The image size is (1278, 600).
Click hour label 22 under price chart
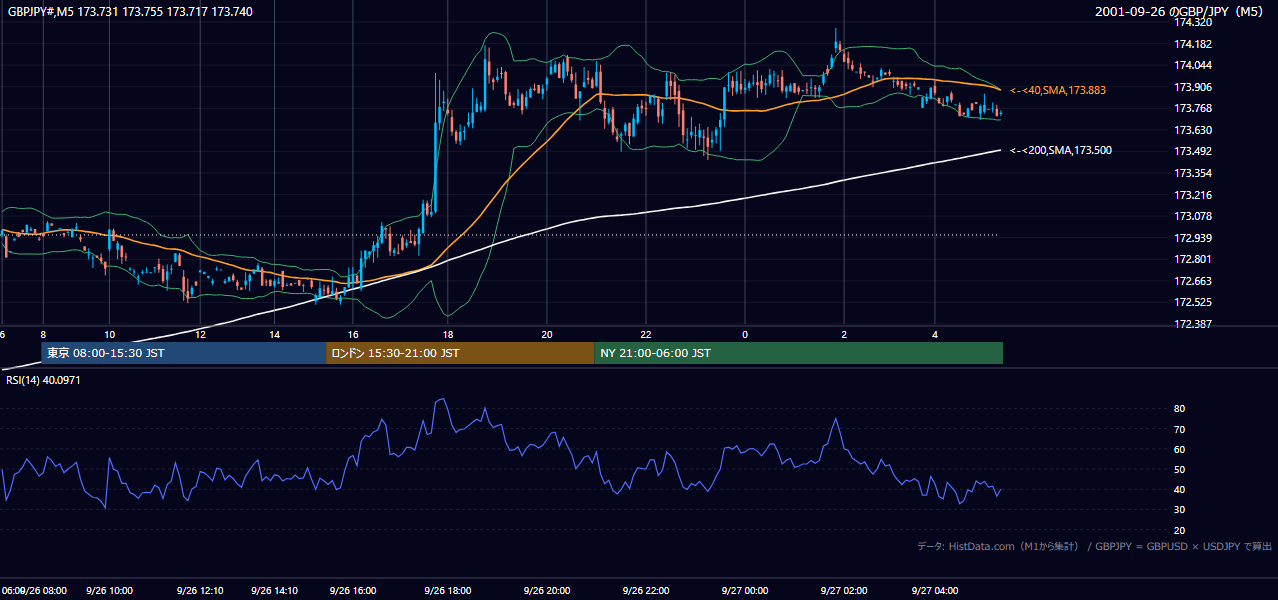(646, 334)
